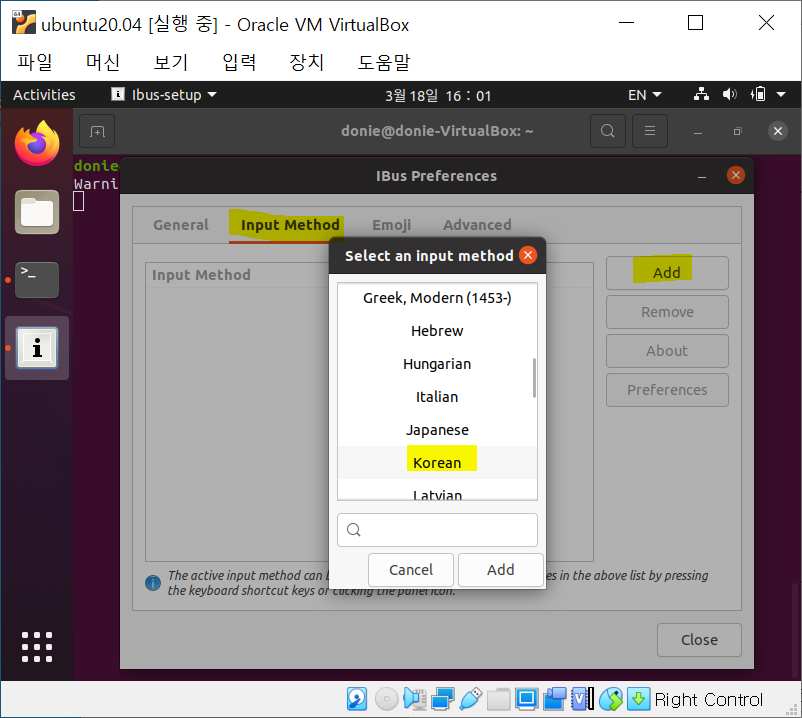Click Close in IBus Preferences
Image resolution: width=802 pixels, height=718 pixels.
pos(699,640)
